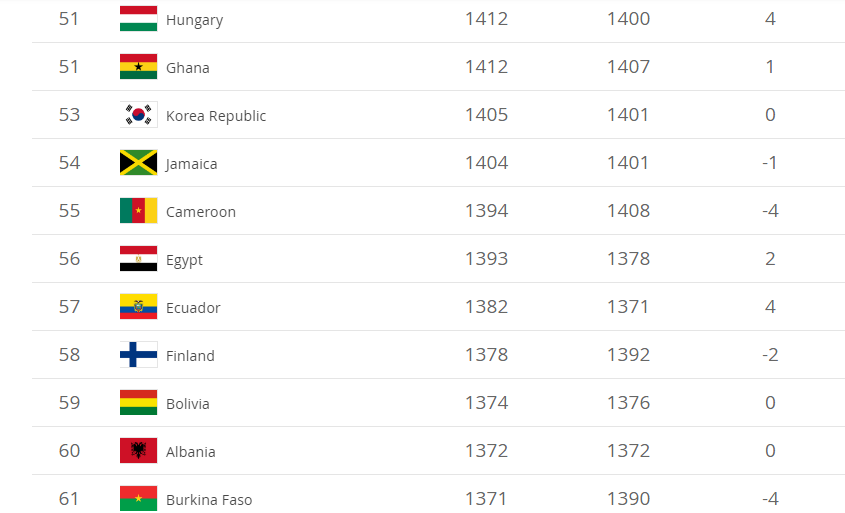Click the Burkina Faso flag icon

click(138, 498)
